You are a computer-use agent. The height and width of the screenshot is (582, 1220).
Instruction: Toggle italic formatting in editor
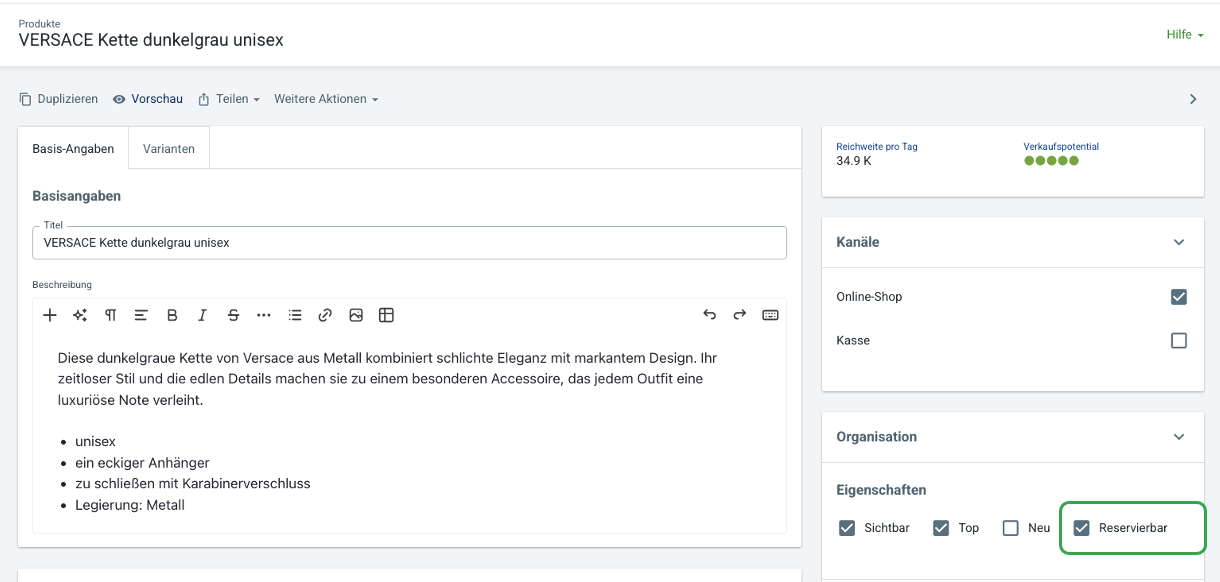tap(202, 315)
